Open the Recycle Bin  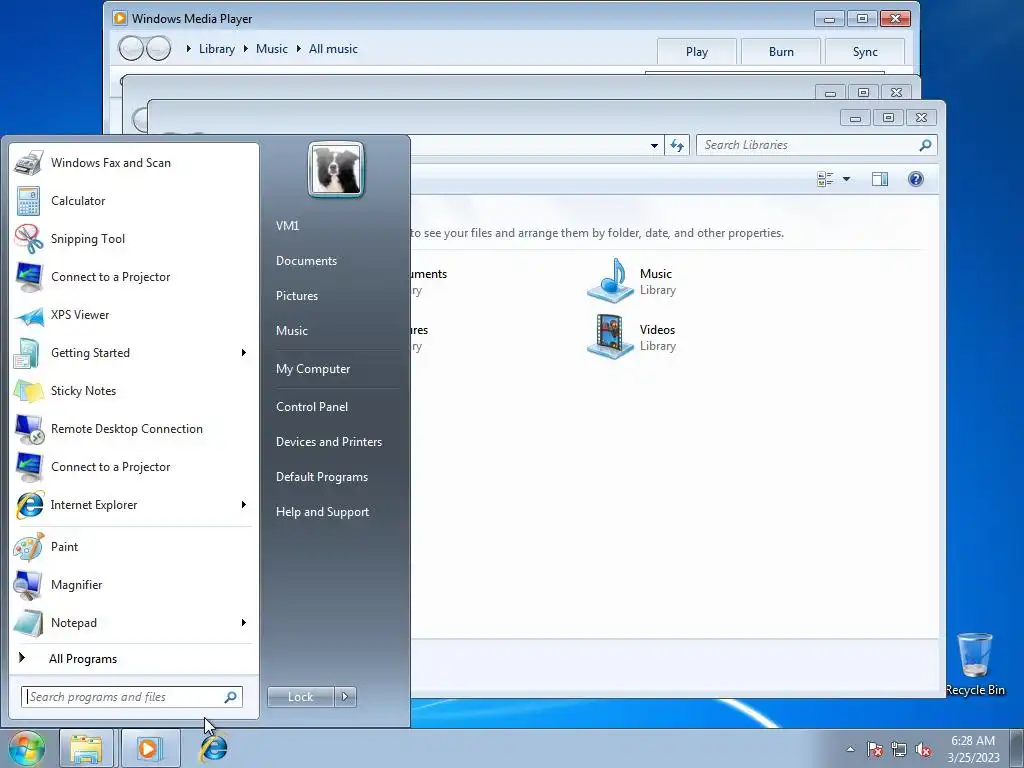pos(975,664)
